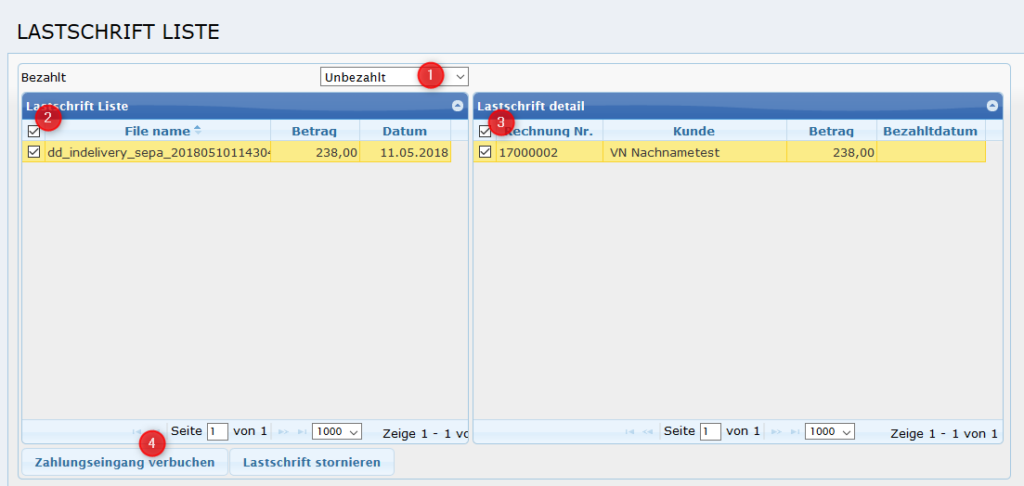Toggle select-all checkbox in Lastschrift Liste header

tap(33, 131)
